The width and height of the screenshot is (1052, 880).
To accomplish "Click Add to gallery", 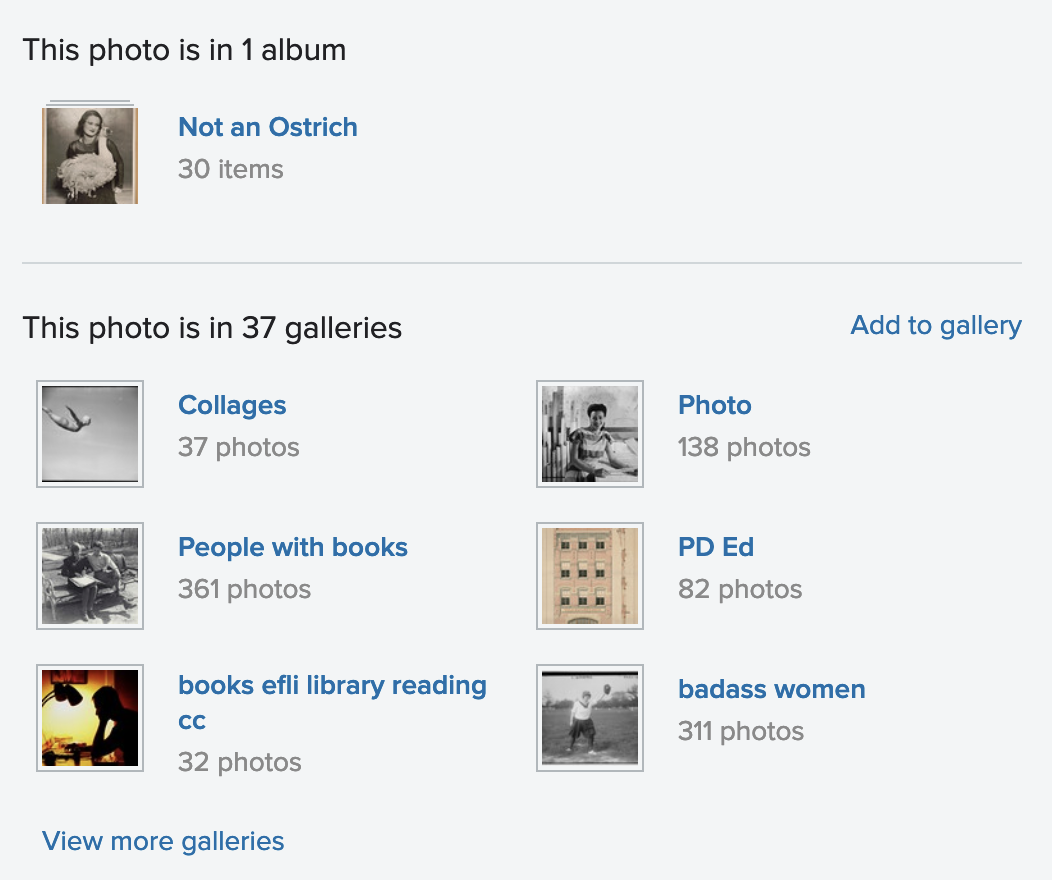I will (935, 325).
